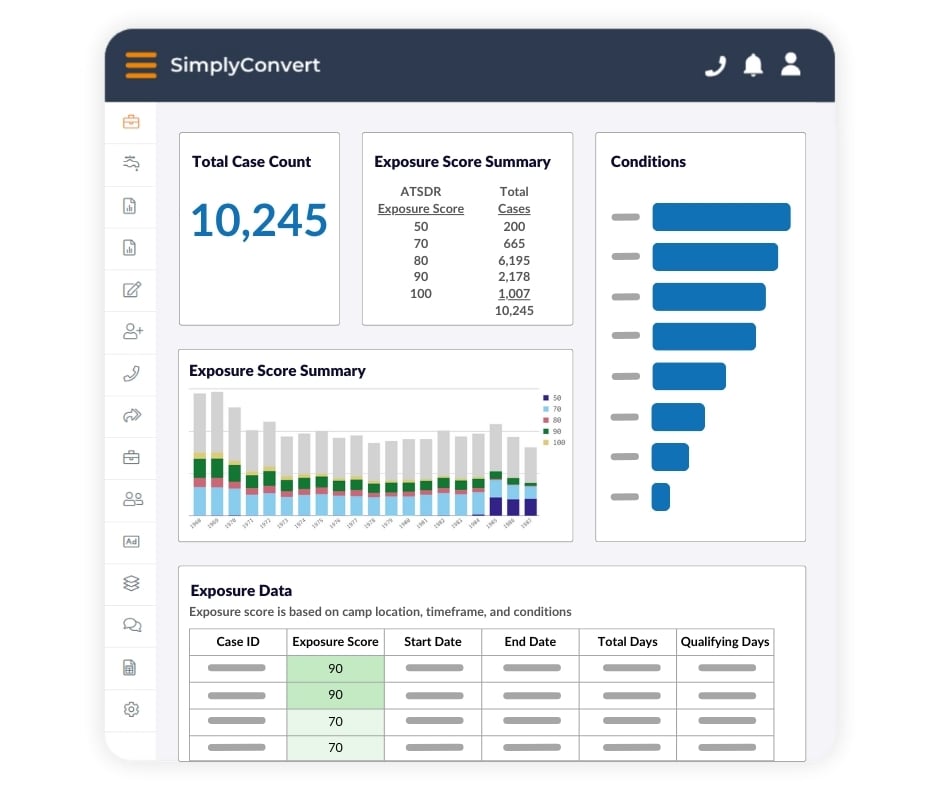Select the 200 cases value
Image resolution: width=940 pixels, height=788 pixels.
(x=514, y=226)
